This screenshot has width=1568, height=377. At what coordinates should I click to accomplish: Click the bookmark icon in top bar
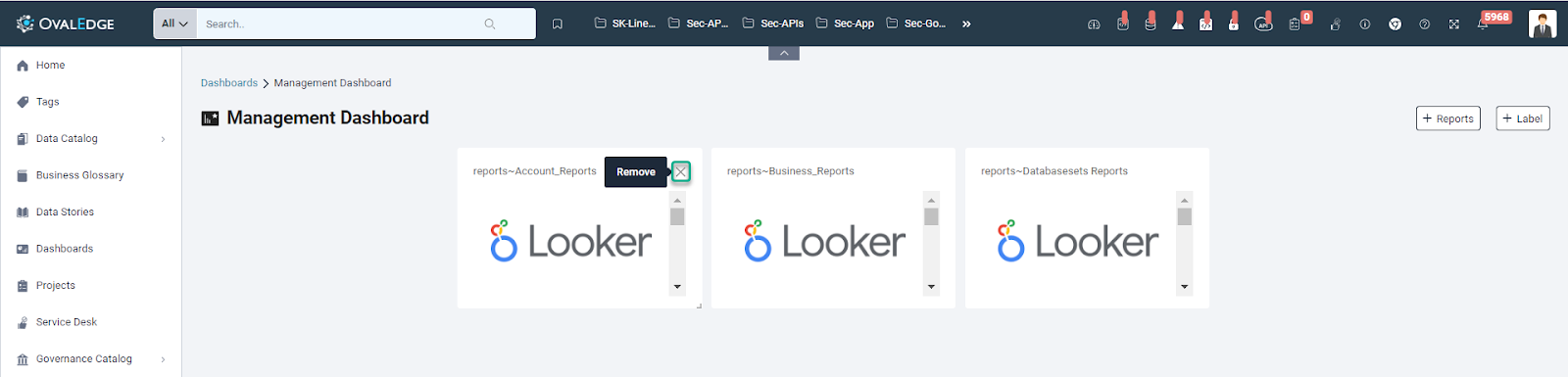pyautogui.click(x=557, y=24)
